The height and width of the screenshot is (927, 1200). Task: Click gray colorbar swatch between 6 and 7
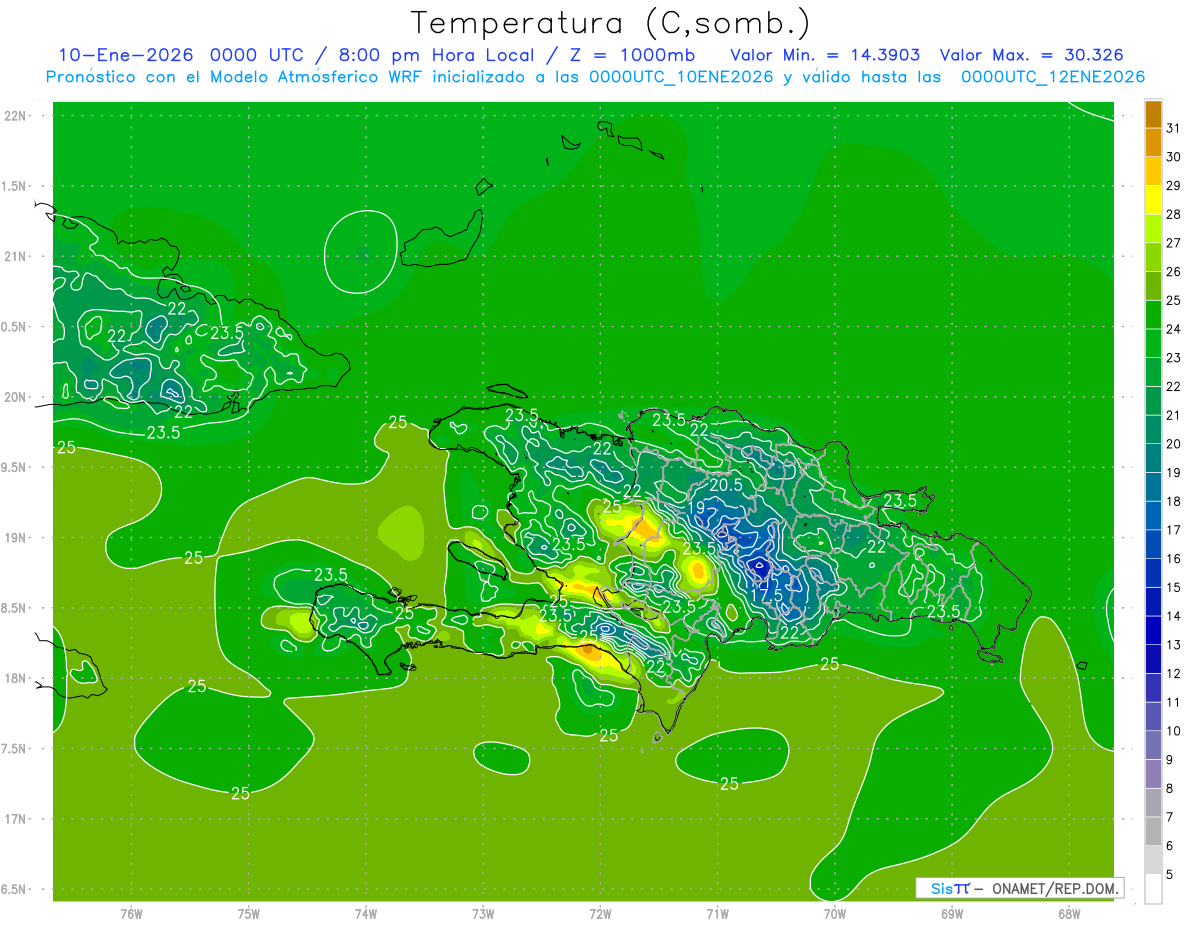tap(1153, 832)
